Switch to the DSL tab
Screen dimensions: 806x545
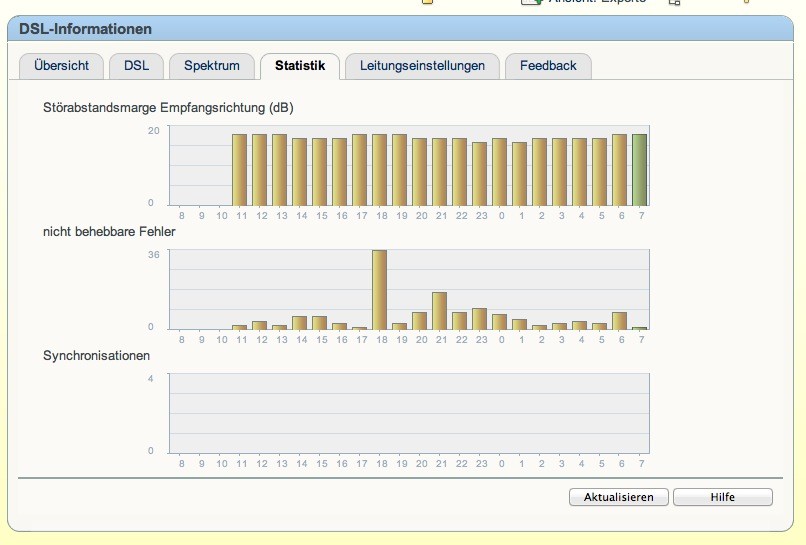coord(136,66)
